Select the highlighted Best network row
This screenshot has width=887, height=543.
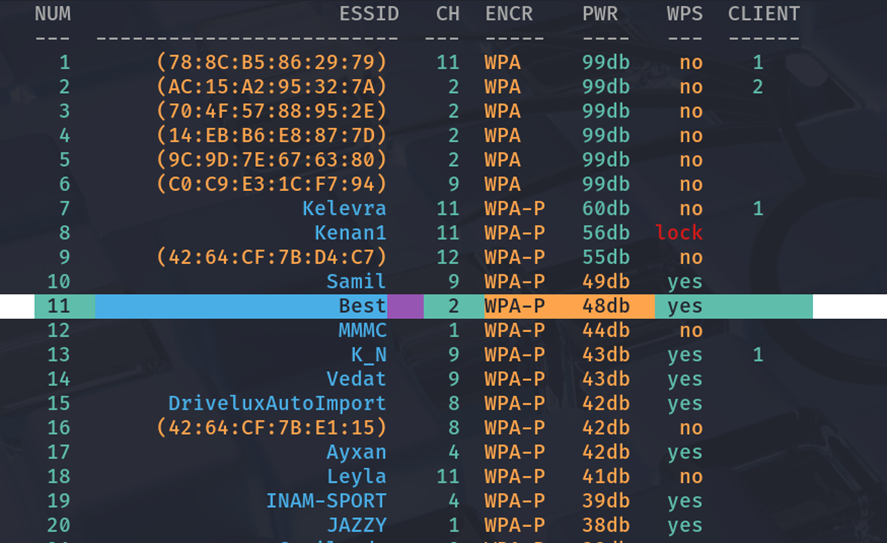[x=362, y=306]
